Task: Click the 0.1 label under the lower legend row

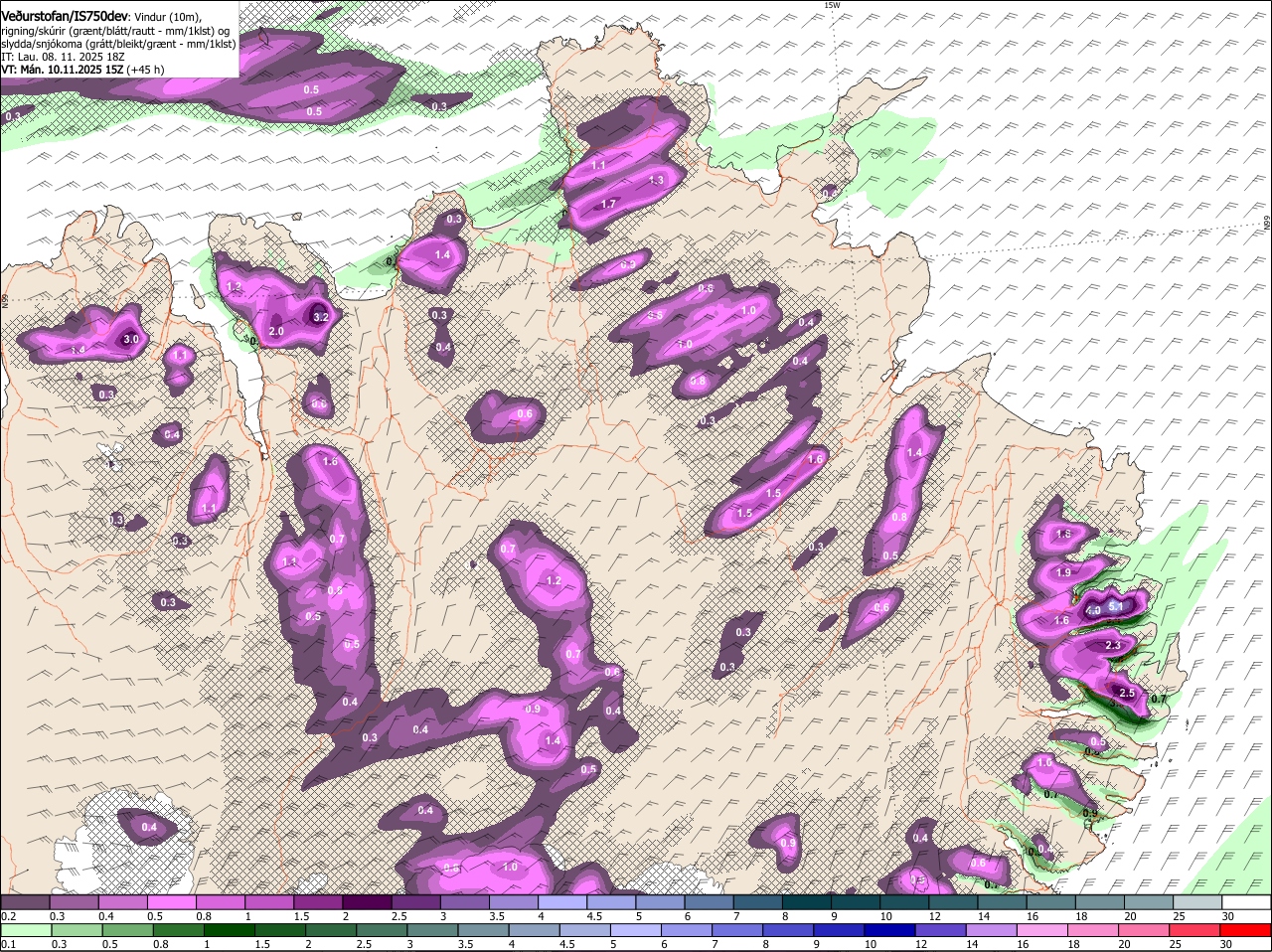Action: pyautogui.click(x=8, y=944)
